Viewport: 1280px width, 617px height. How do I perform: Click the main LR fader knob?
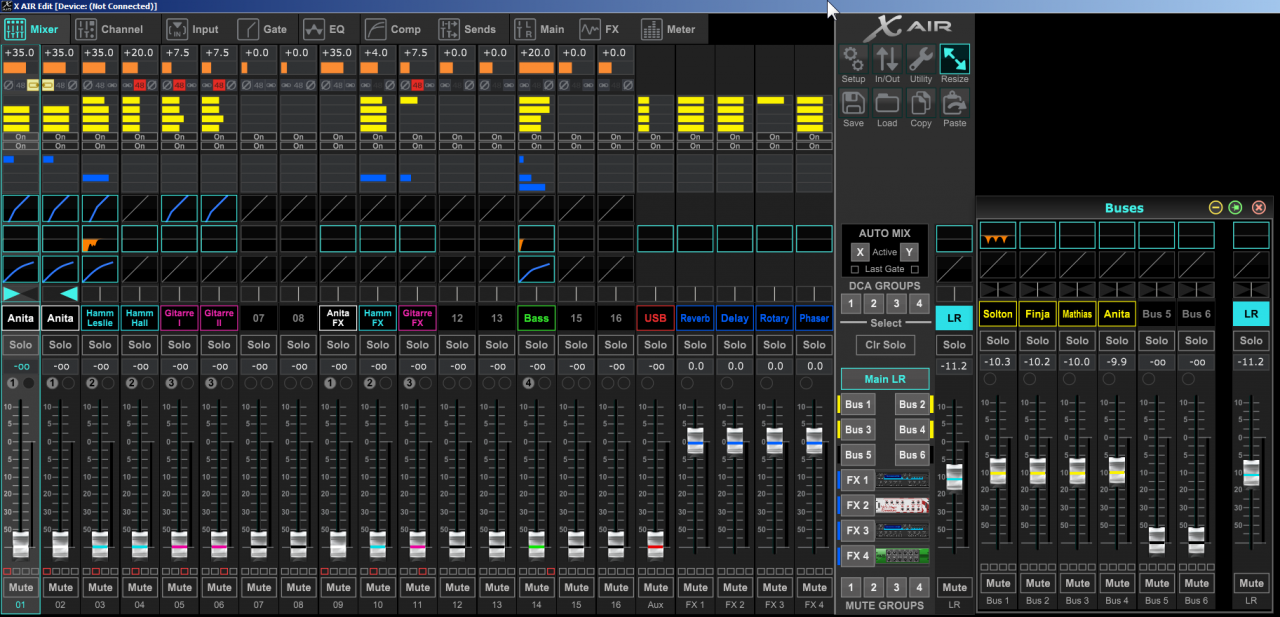[954, 477]
